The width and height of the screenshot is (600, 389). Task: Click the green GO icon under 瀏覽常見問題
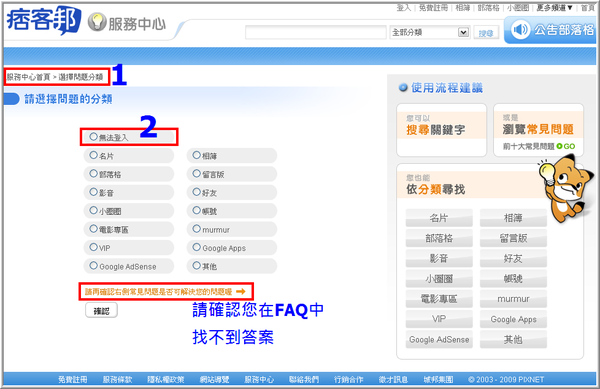coord(566,146)
